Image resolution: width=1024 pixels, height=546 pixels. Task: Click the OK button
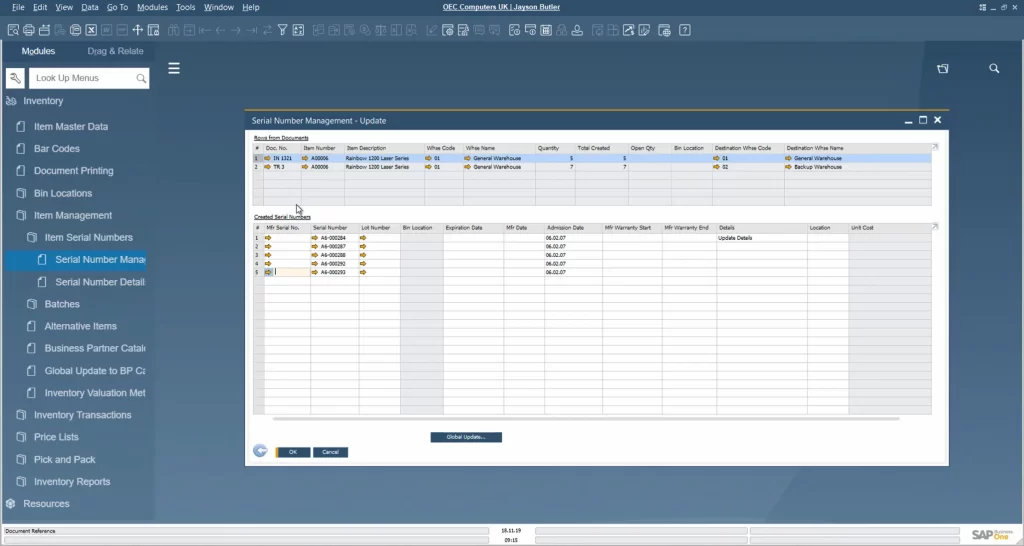pos(292,452)
